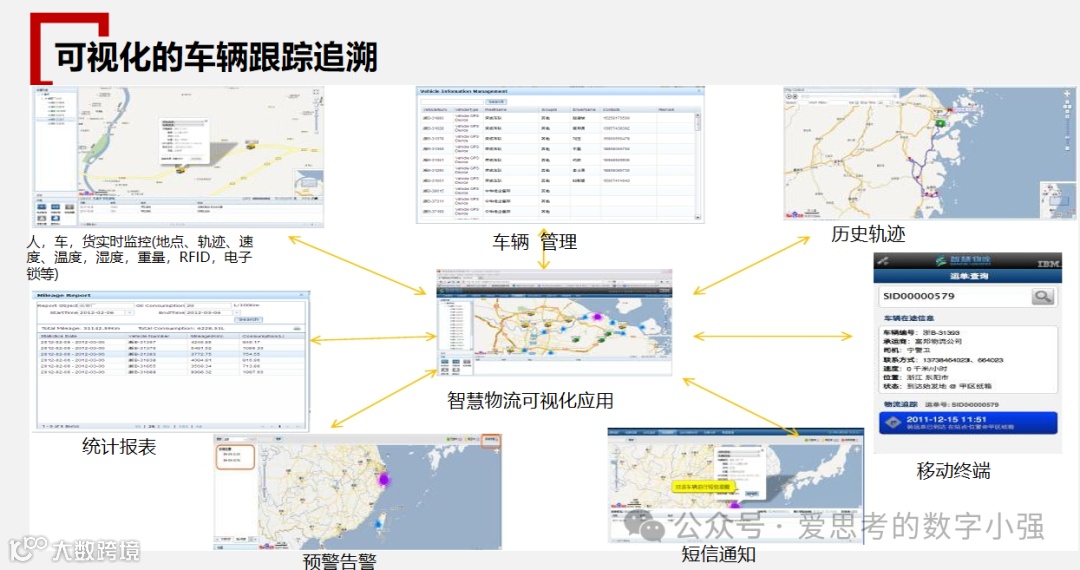Viewport: 1080px width, 570px height.
Task: Open the StartTime date dropdown in Mileage Report
Action: tap(129, 313)
